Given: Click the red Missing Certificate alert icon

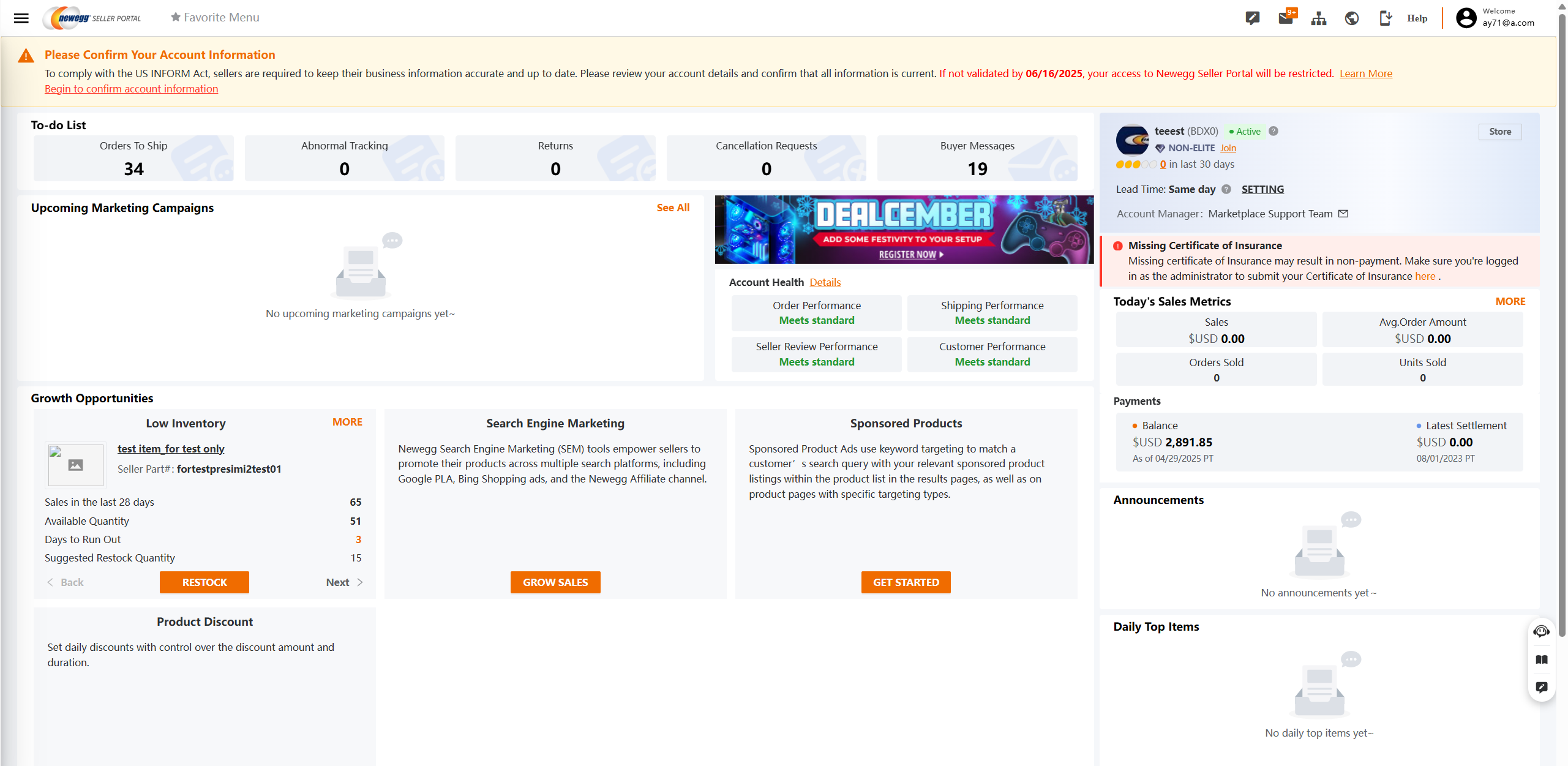Looking at the screenshot, I should coord(1117,246).
